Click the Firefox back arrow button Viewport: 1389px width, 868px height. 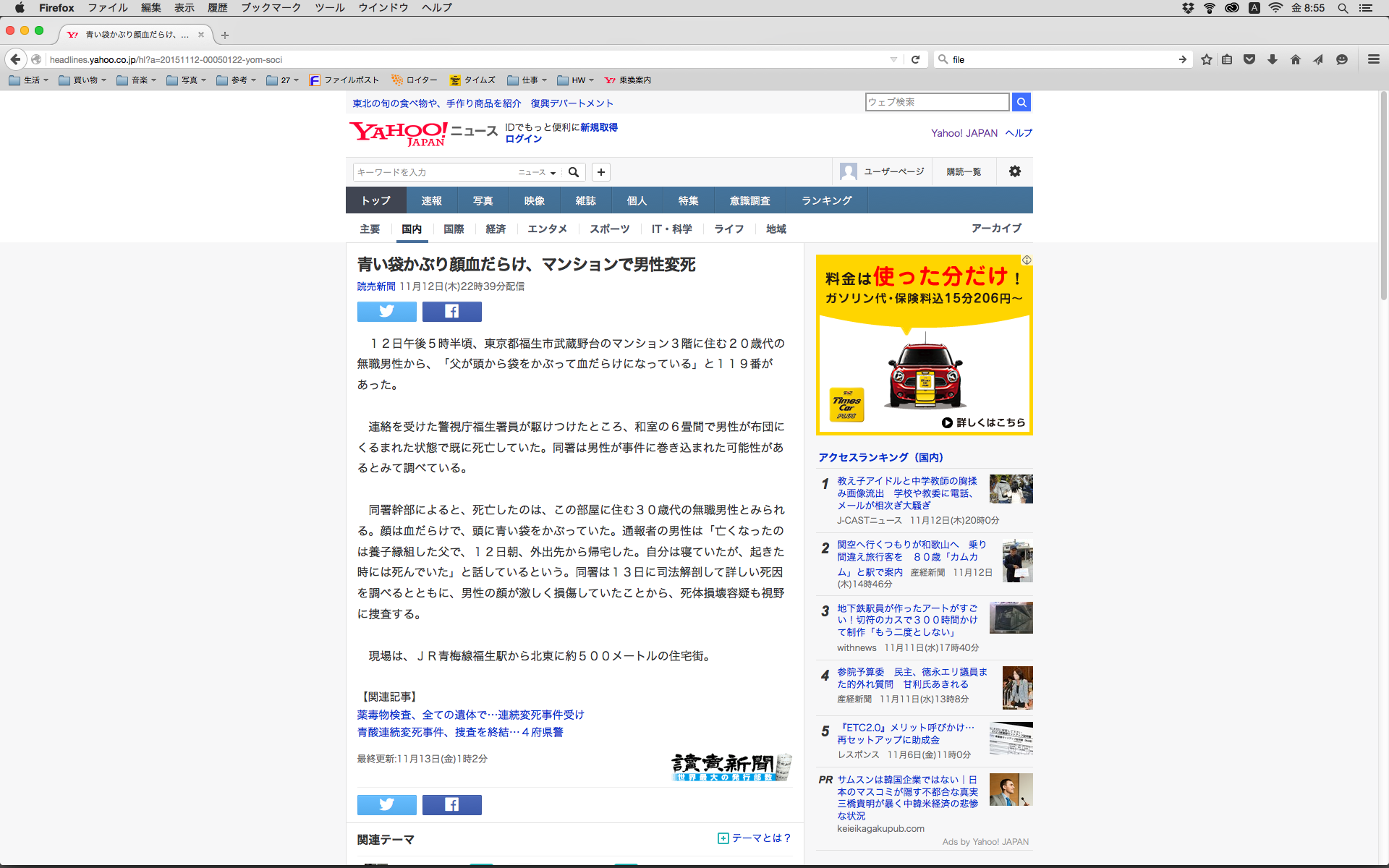(15, 59)
